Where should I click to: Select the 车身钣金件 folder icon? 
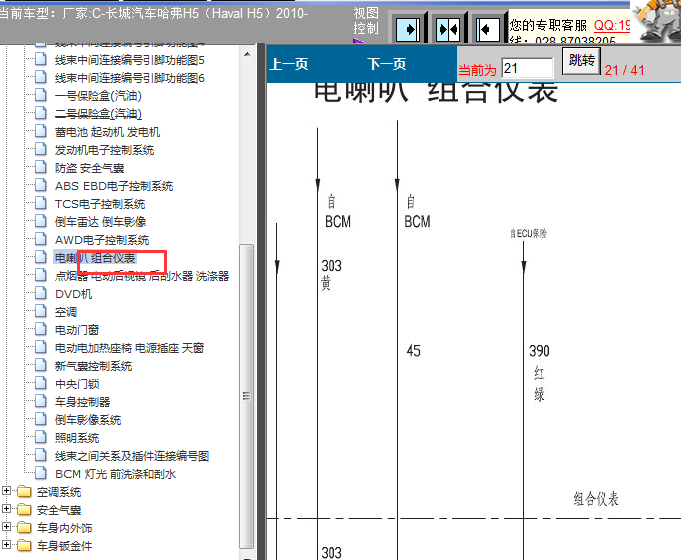24,545
